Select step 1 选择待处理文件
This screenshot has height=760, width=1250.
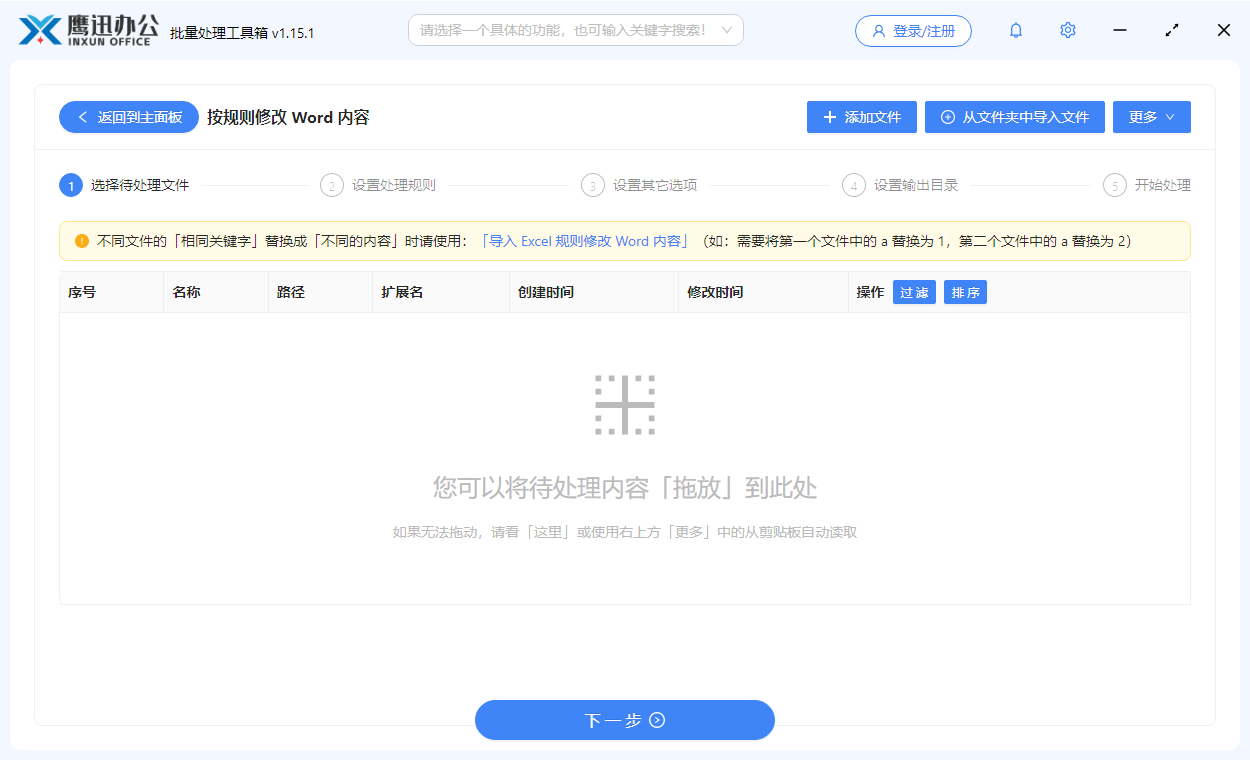tap(124, 185)
